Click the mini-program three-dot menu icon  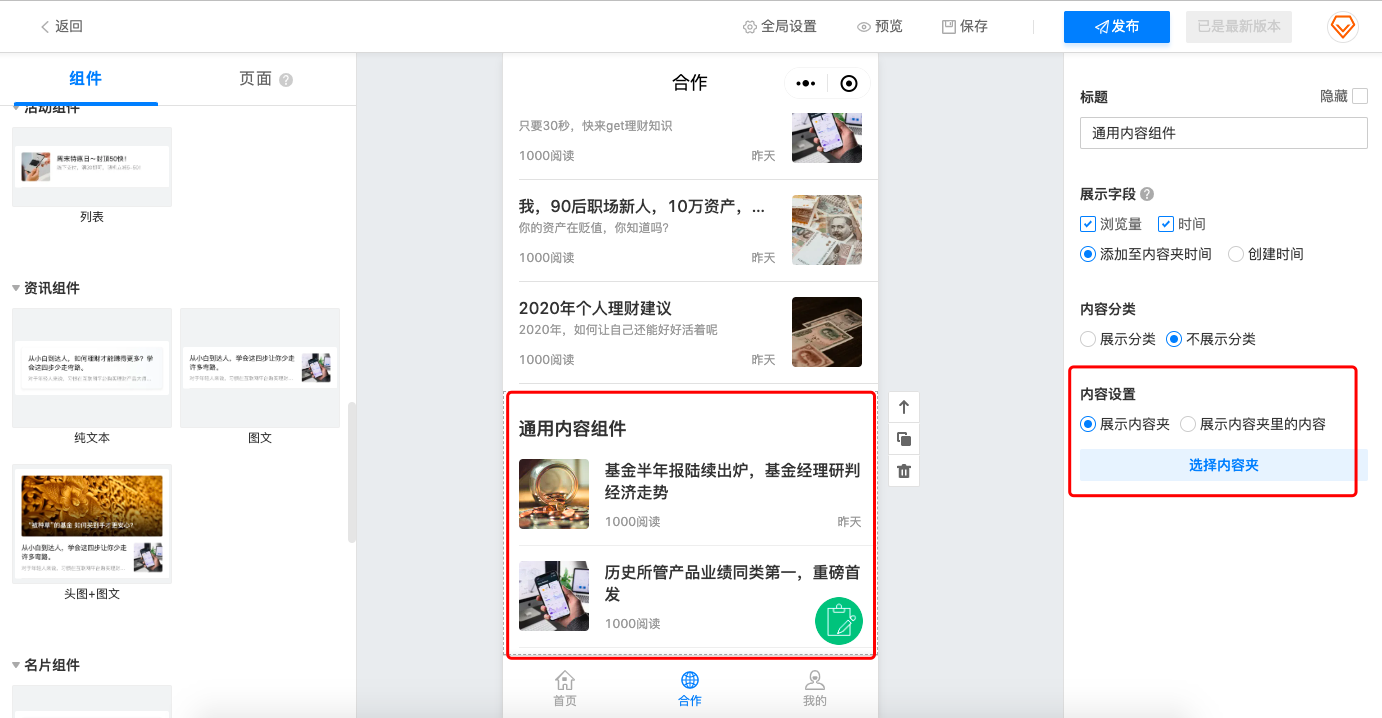tap(806, 84)
